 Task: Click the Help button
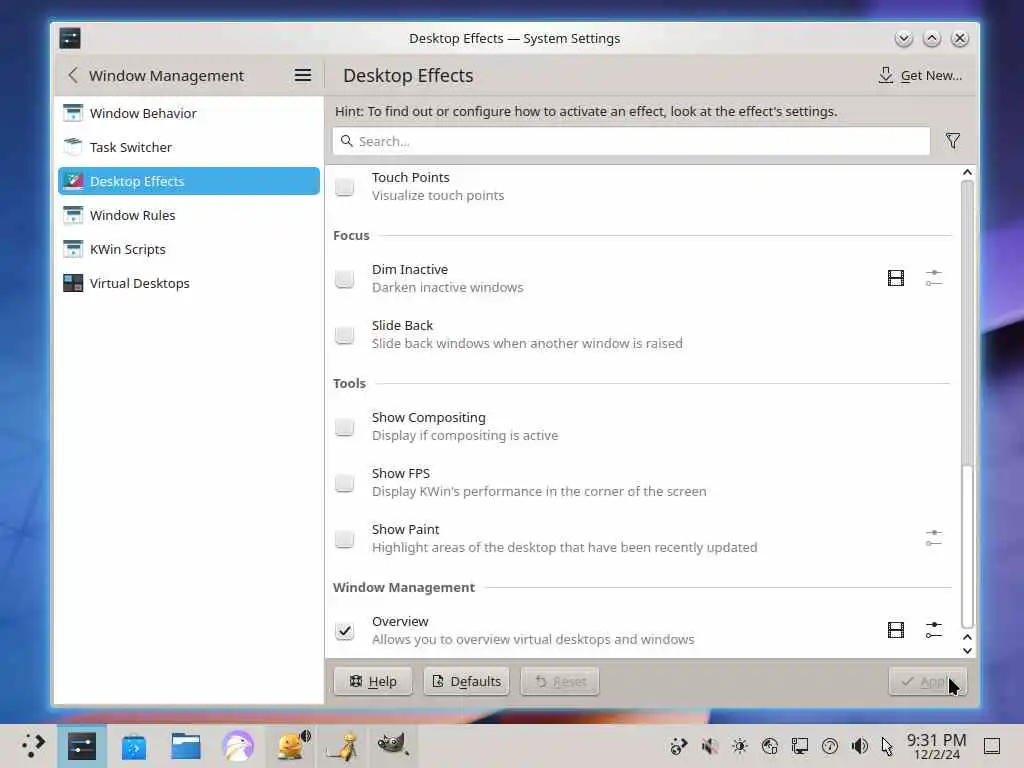click(373, 681)
